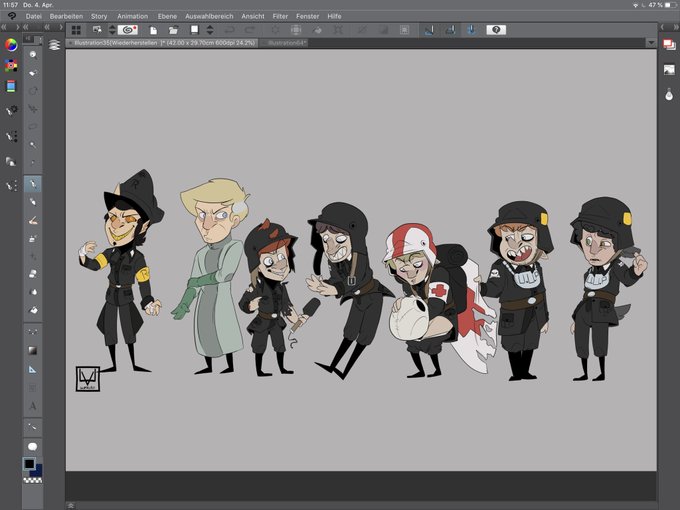Select the Blend tool
Screen dimensions: 680x510
(x=33, y=292)
